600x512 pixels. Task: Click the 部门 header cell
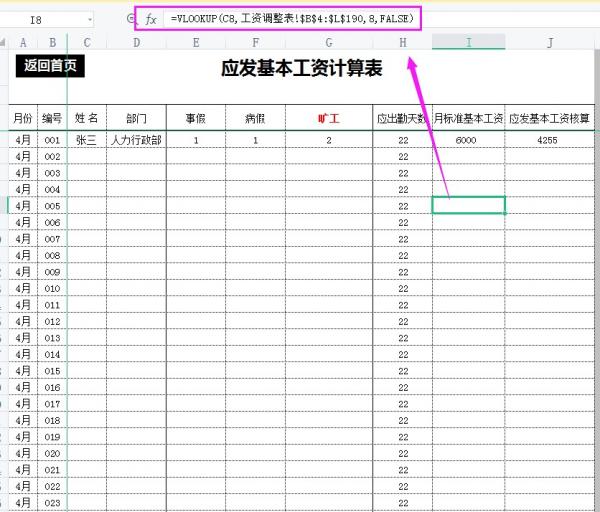click(x=136, y=118)
